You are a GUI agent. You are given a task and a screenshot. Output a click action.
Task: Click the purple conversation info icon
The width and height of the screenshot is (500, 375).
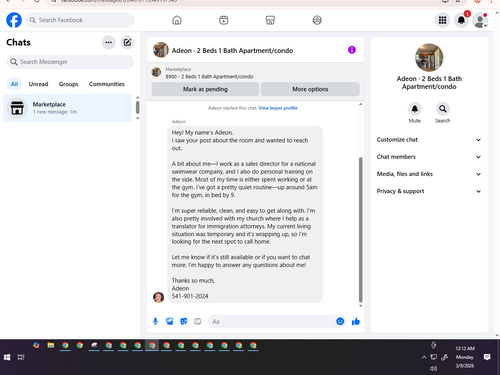click(x=352, y=50)
